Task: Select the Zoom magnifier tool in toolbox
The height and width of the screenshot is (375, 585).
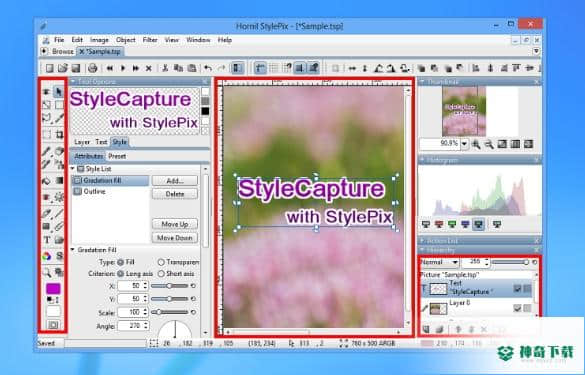Action: [x=47, y=272]
